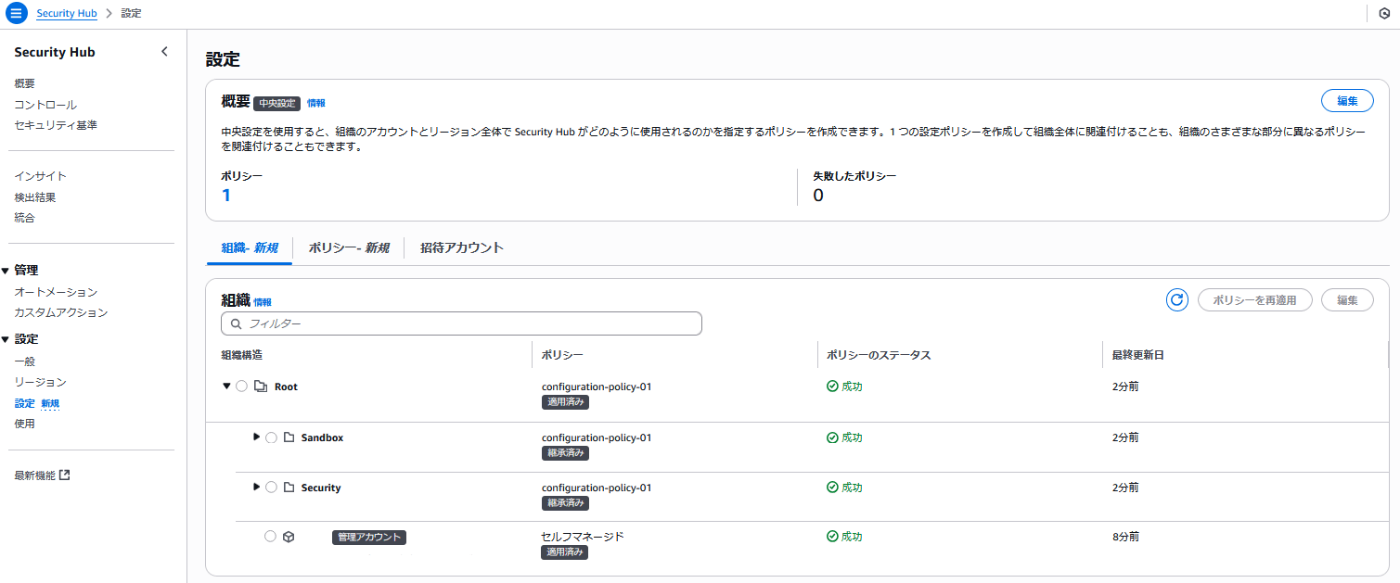Click the 中央設定 badge
Screen dimensions: 1400x583
point(277,103)
